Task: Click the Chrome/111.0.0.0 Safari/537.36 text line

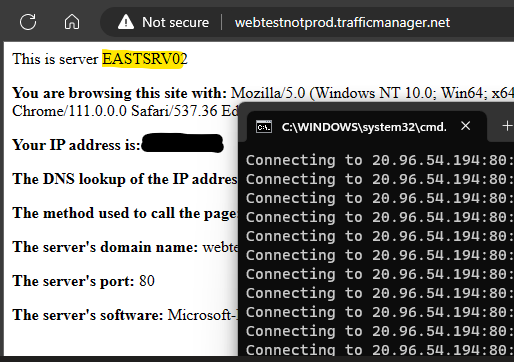Action: [125, 111]
